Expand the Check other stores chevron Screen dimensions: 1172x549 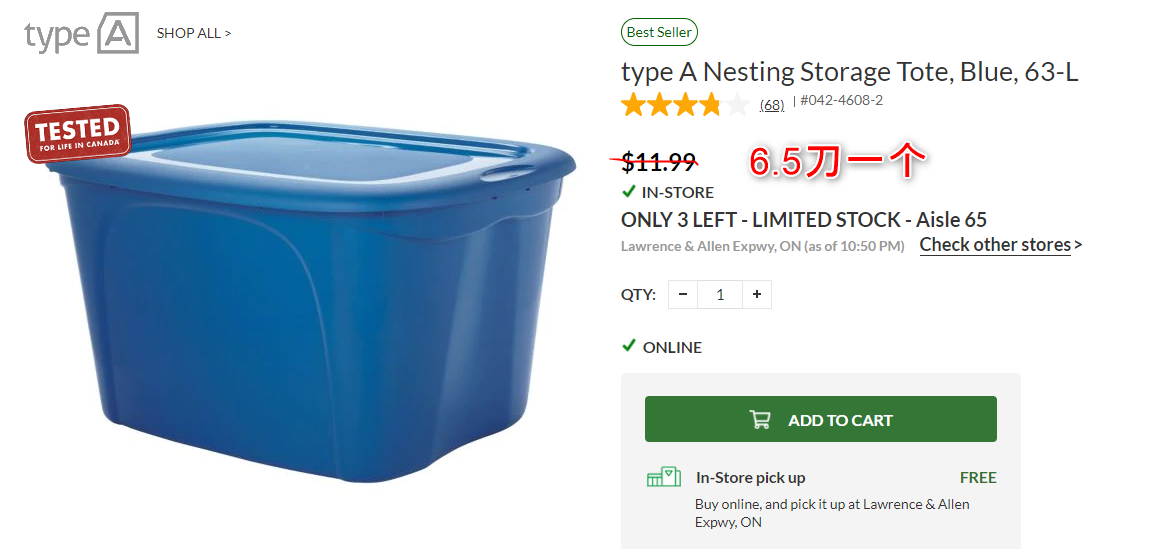[1078, 245]
